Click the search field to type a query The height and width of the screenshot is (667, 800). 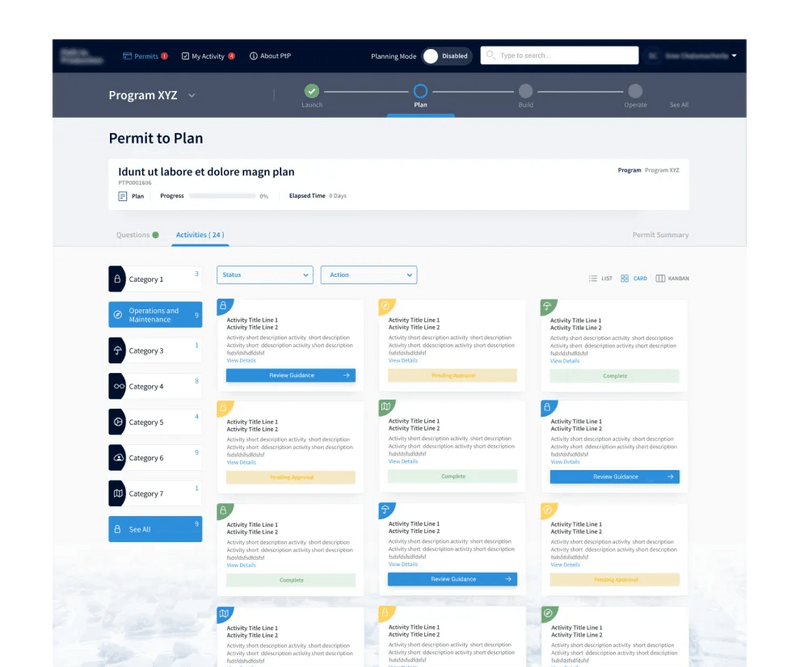pyautogui.click(x=560, y=56)
